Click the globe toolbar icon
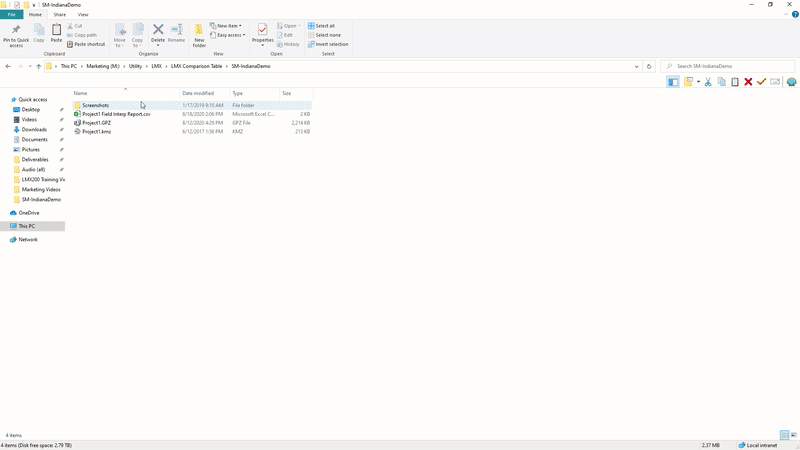The image size is (800, 450). tap(791, 82)
